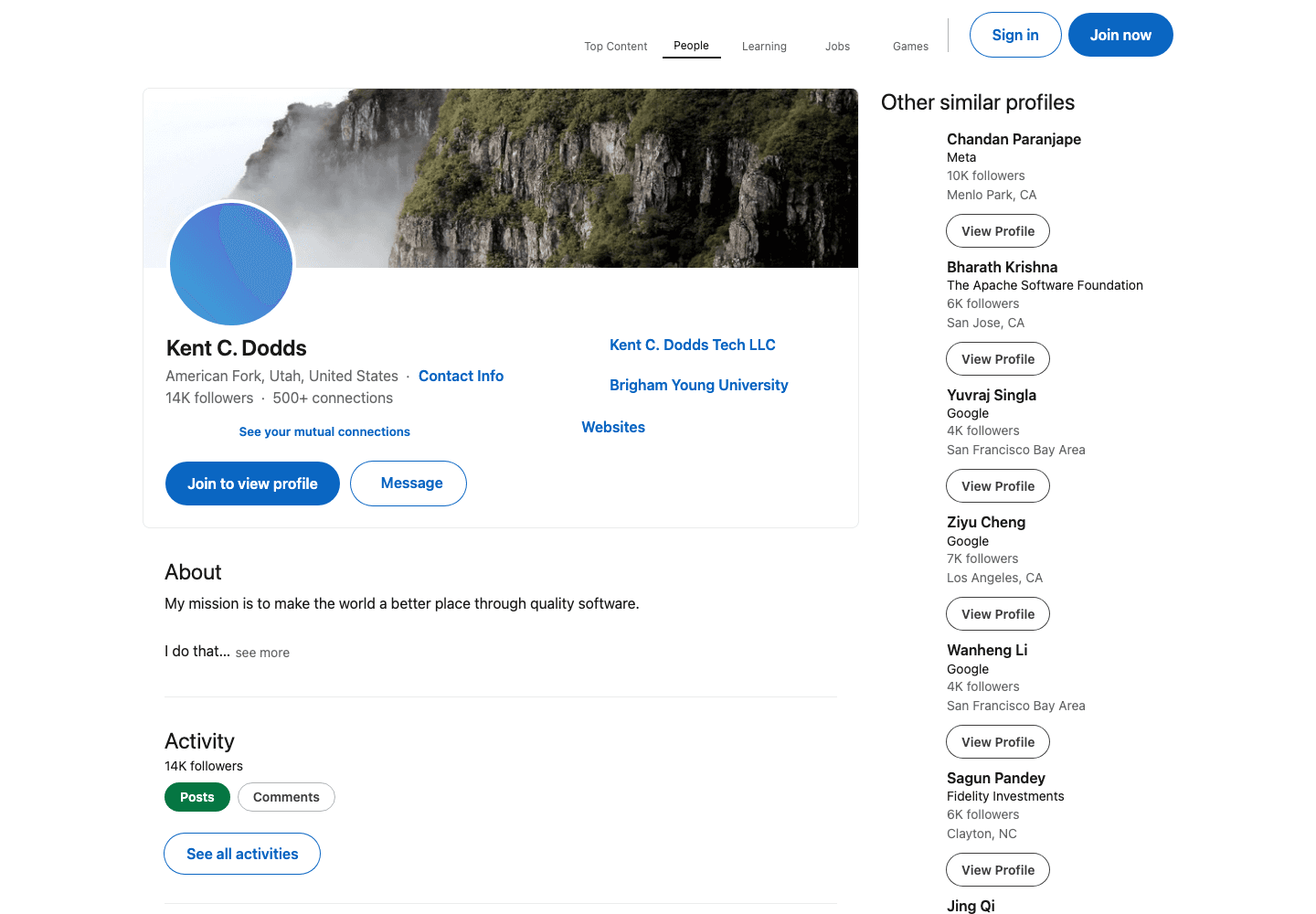Click The Apache Software Foundation text
The height and width of the screenshot is (914, 1316).
pyautogui.click(x=1045, y=285)
